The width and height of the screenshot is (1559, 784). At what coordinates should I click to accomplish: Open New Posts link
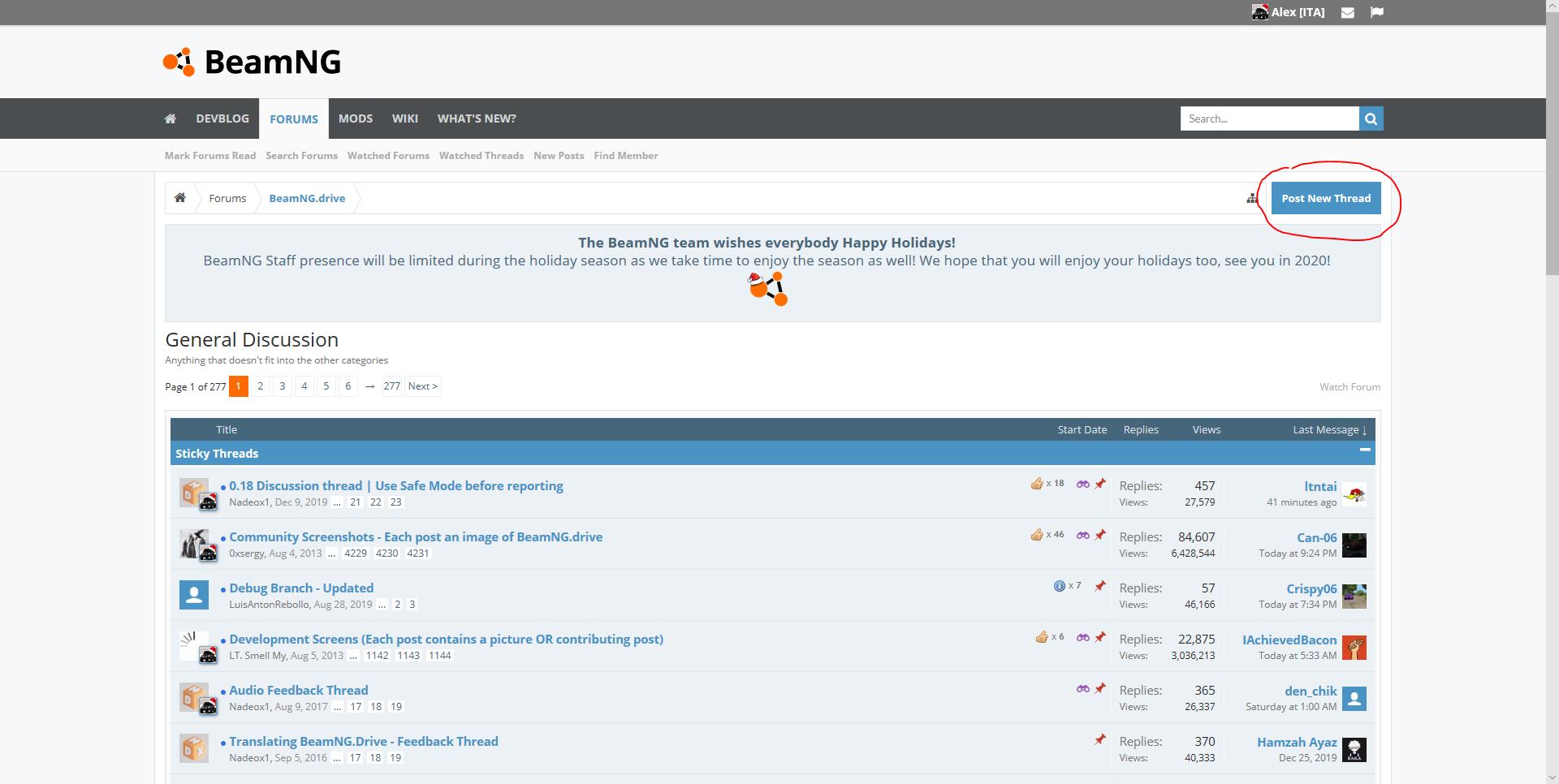559,156
